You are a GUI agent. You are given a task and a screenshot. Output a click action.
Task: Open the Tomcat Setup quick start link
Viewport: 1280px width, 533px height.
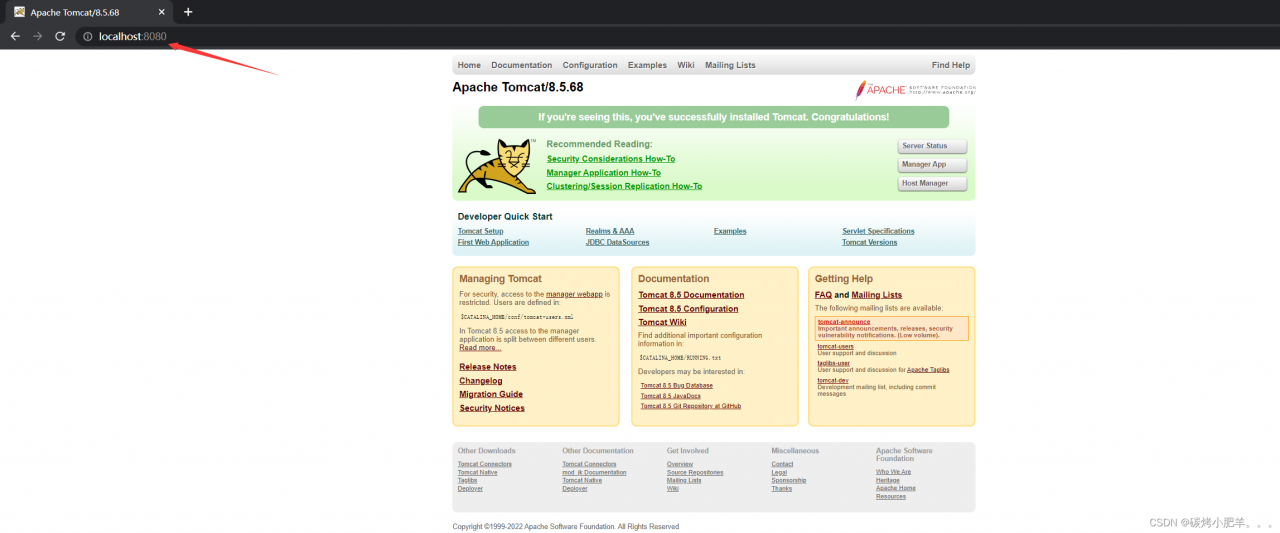tap(481, 231)
